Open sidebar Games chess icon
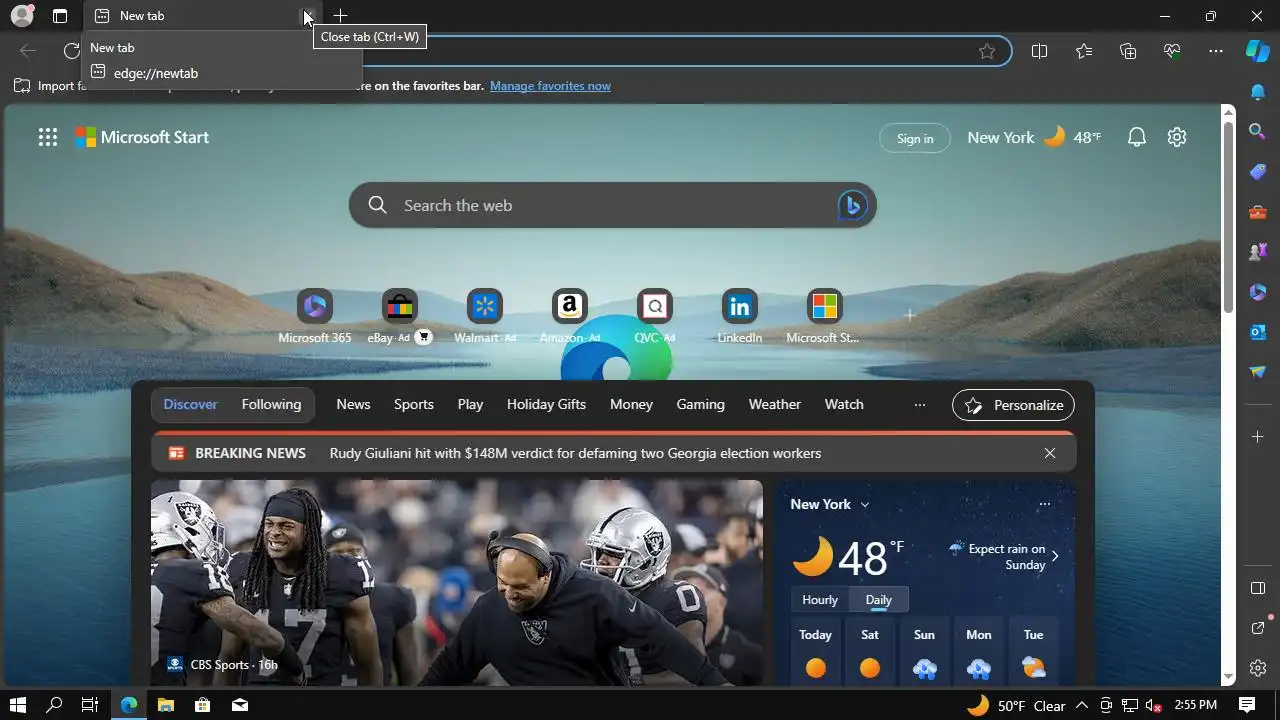This screenshot has height=720, width=1280. click(x=1258, y=252)
